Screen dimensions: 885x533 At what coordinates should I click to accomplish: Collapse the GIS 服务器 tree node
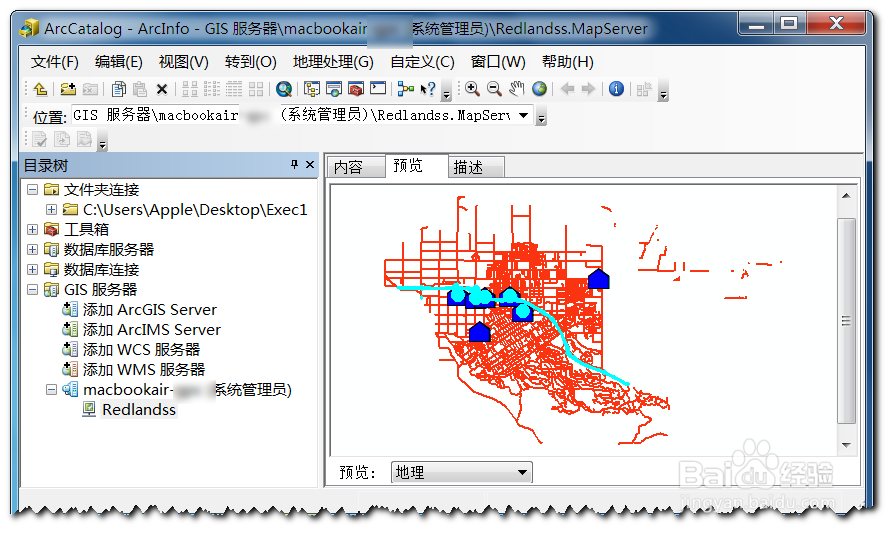[33, 290]
